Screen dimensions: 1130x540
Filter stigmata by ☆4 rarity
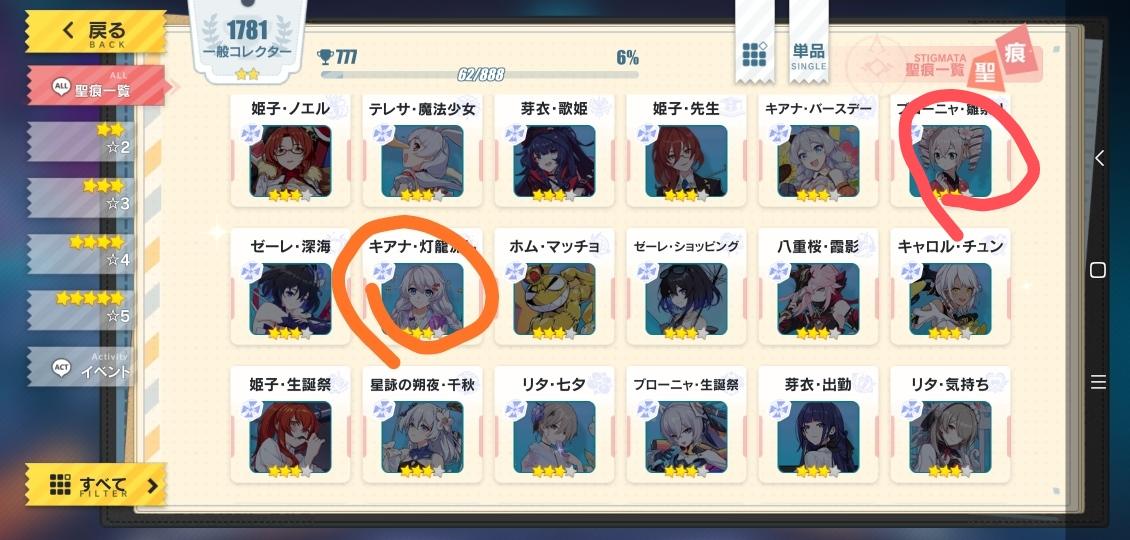(81, 253)
